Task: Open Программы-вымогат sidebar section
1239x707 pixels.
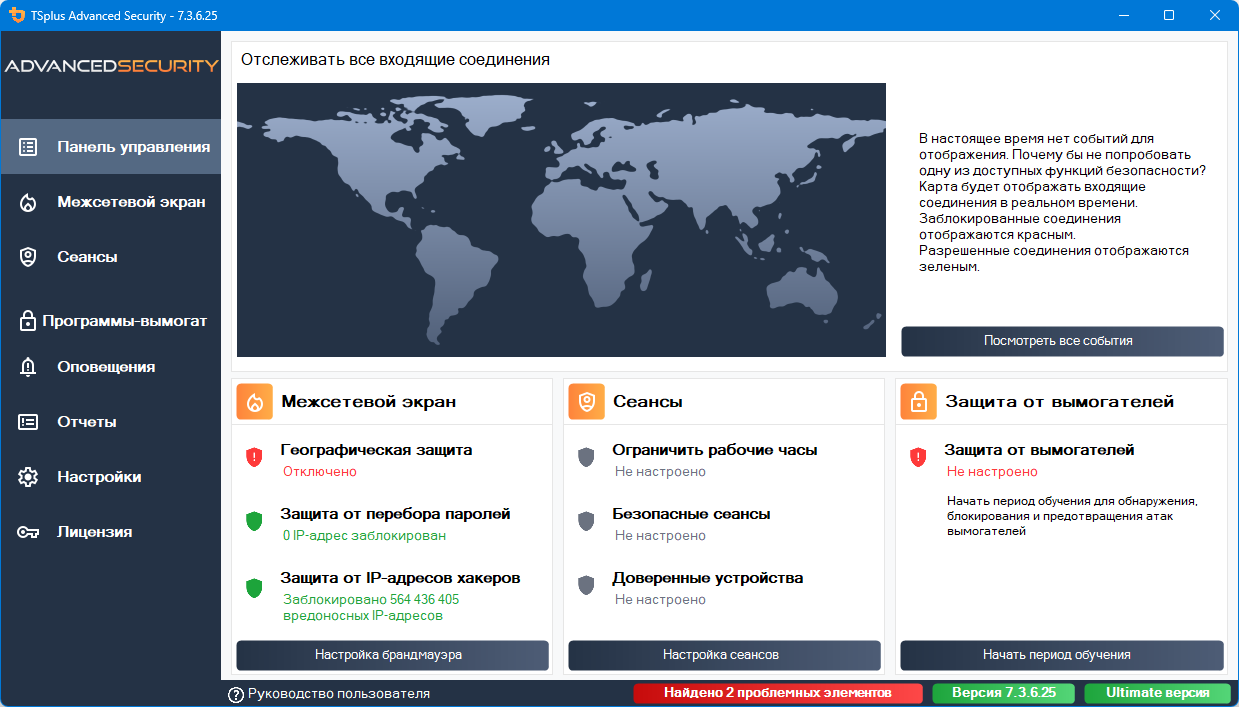Action: [x=110, y=321]
